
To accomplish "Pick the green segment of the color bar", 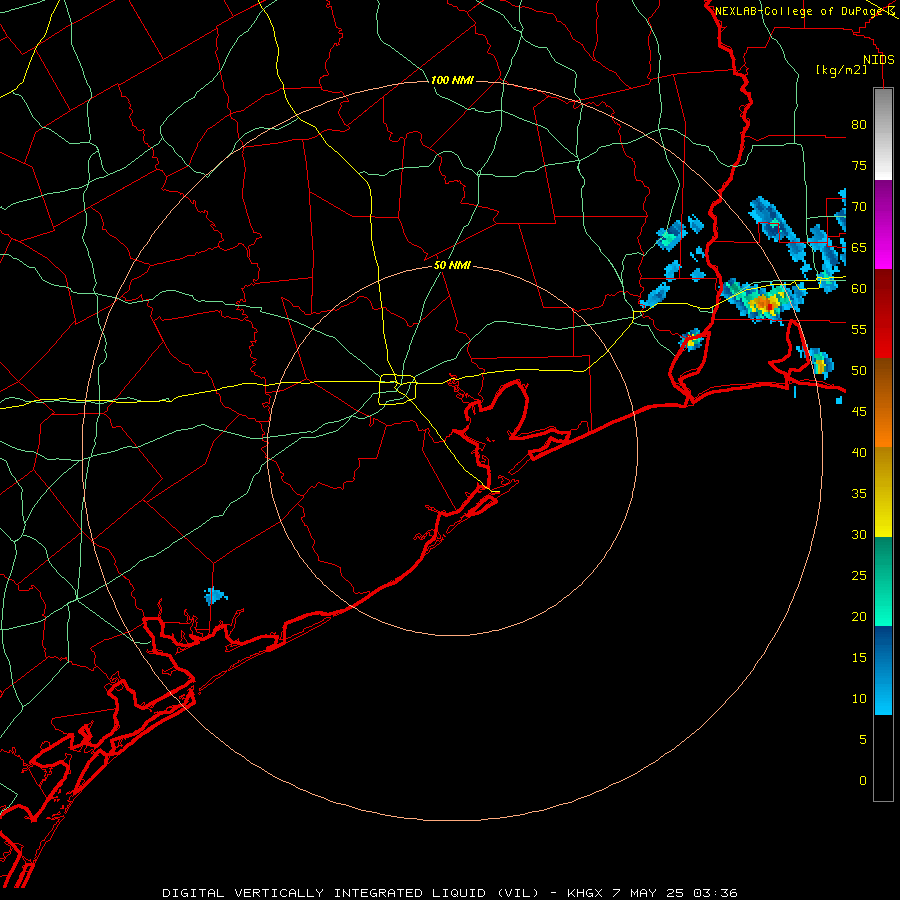I will point(883,581).
